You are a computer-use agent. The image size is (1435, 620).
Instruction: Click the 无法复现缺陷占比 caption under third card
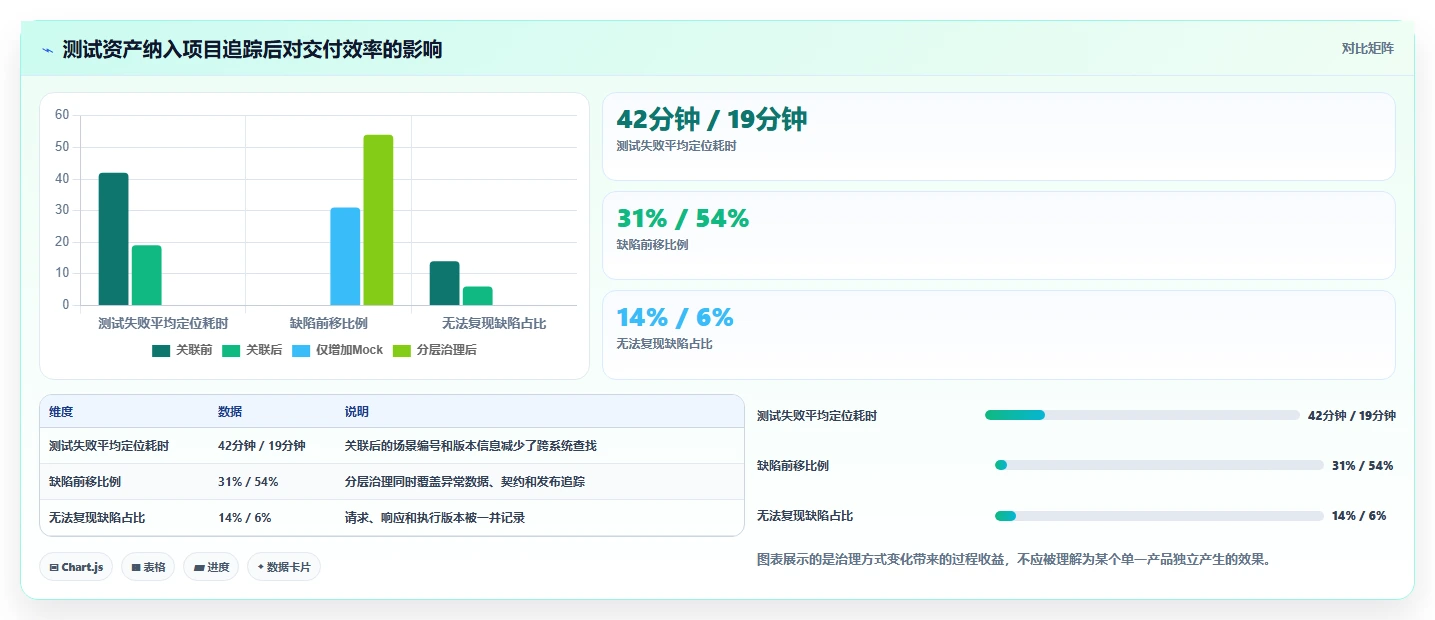pyautogui.click(x=665, y=344)
